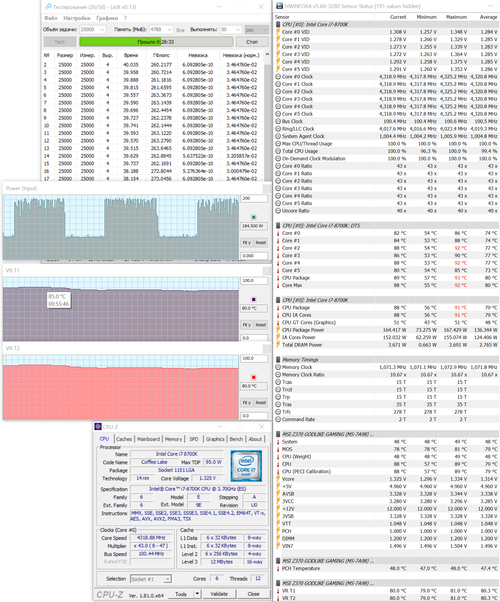Click the Power graph maximum field showing 200

click(254, 198)
